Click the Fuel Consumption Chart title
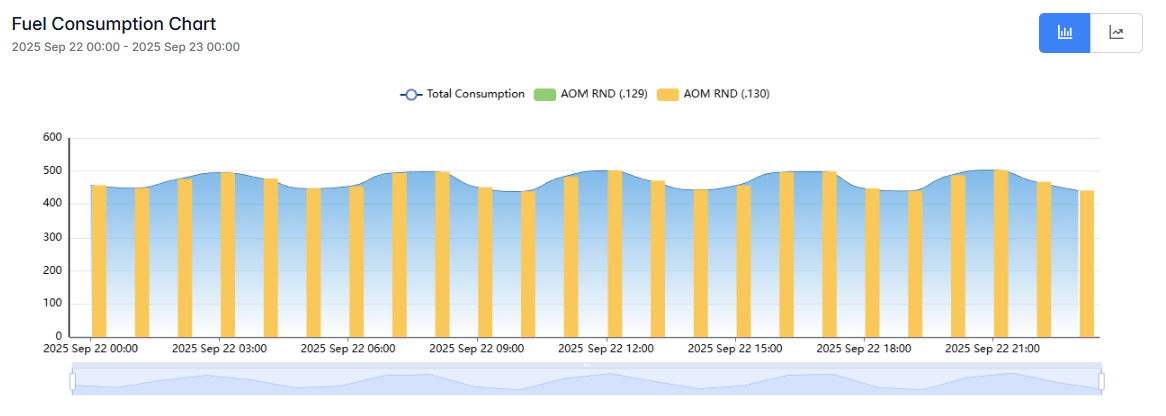 click(x=114, y=24)
